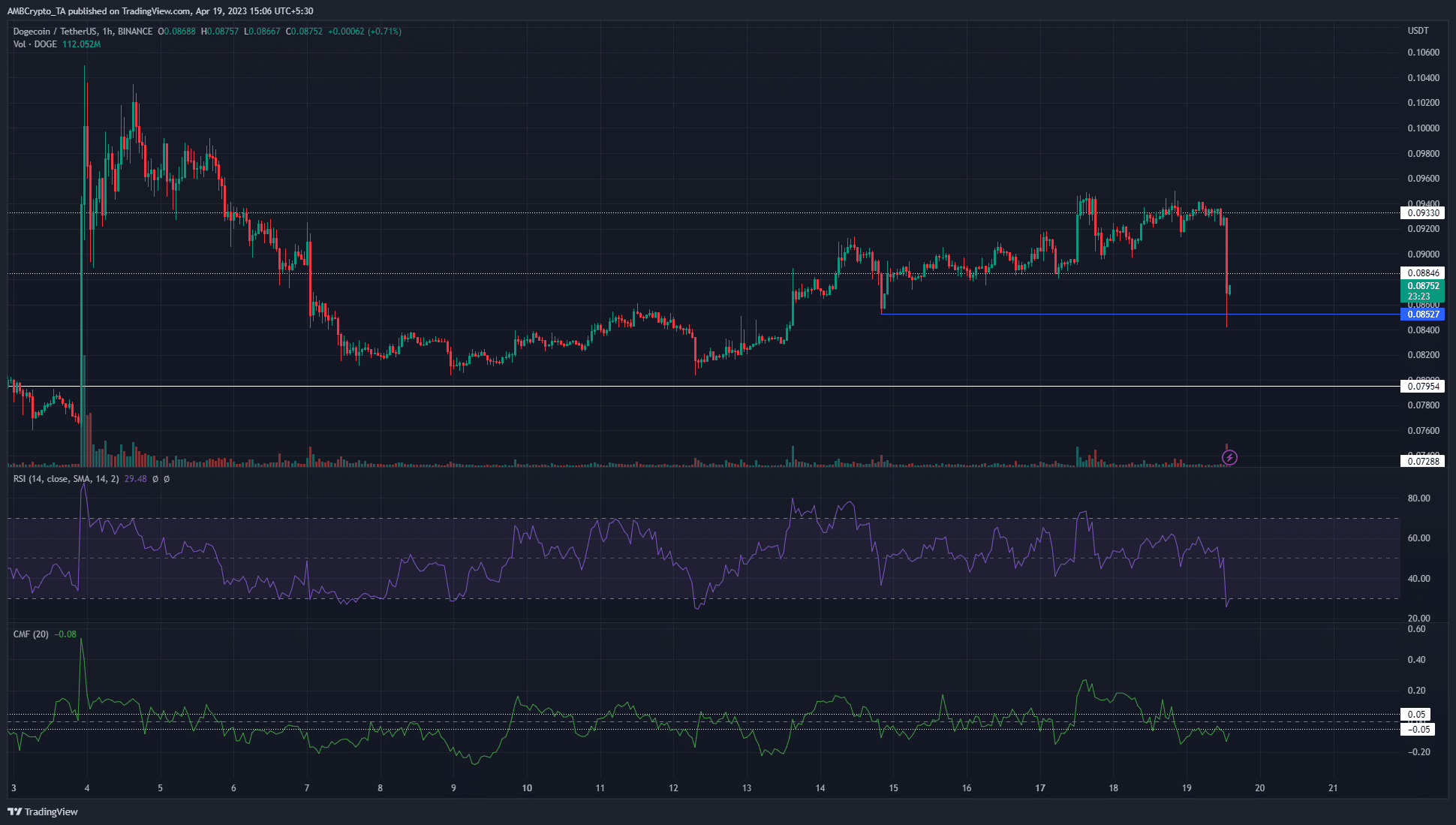Click the 0.07954 price level label

1423,387
